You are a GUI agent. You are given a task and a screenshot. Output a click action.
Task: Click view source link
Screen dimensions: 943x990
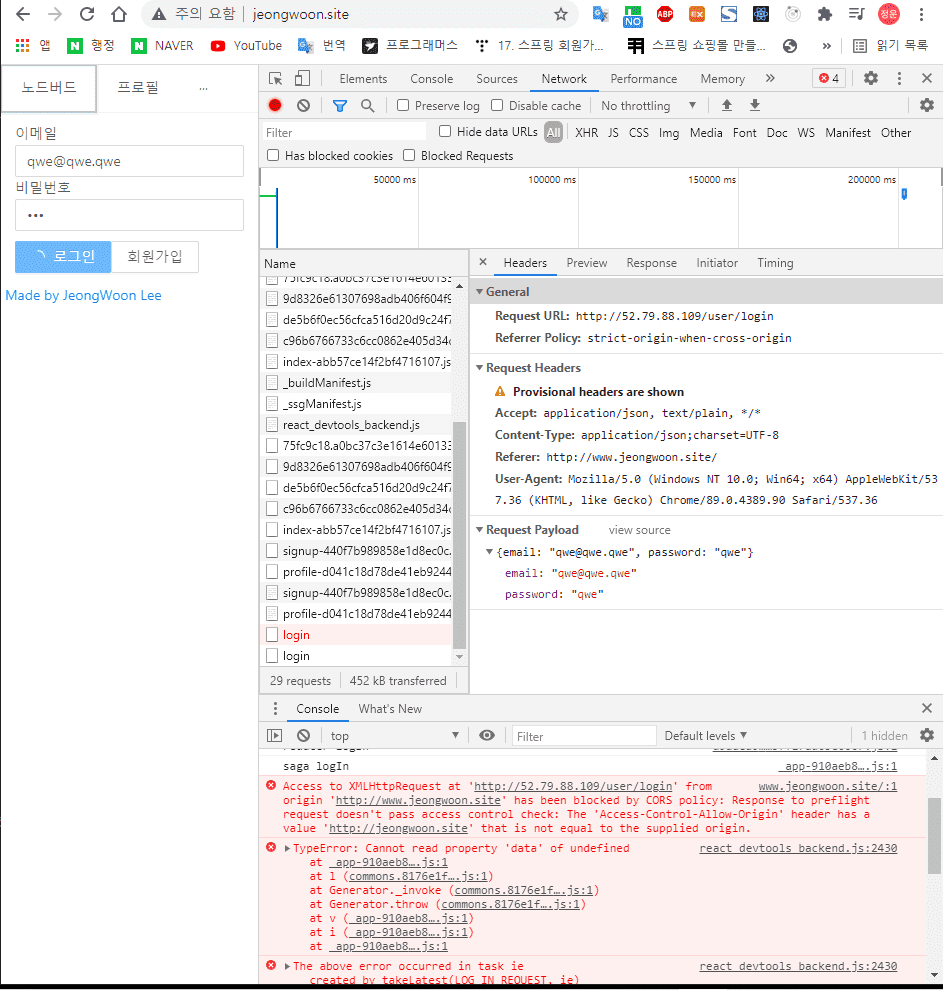(x=639, y=530)
